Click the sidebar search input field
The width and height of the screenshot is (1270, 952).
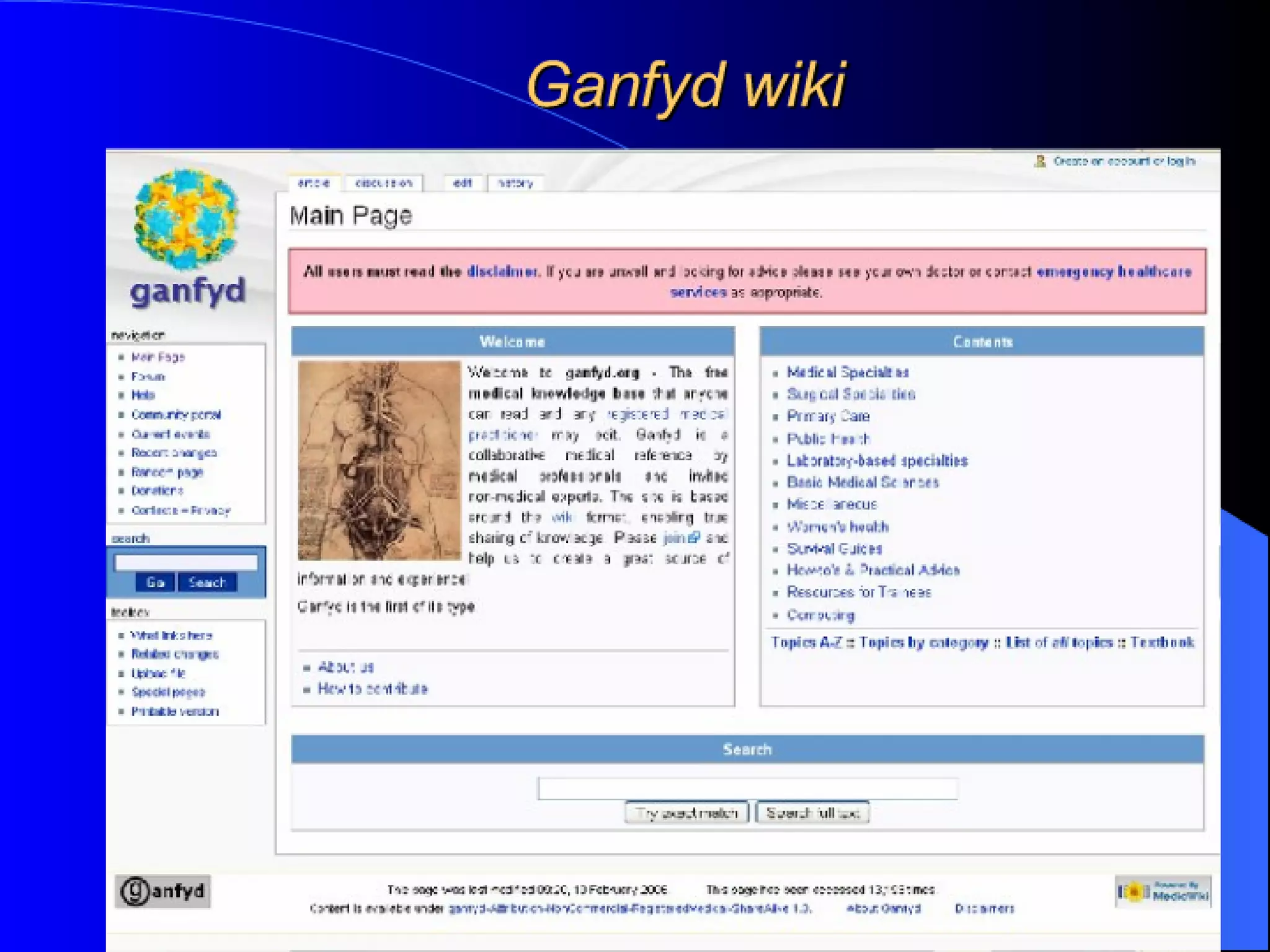tap(186, 562)
